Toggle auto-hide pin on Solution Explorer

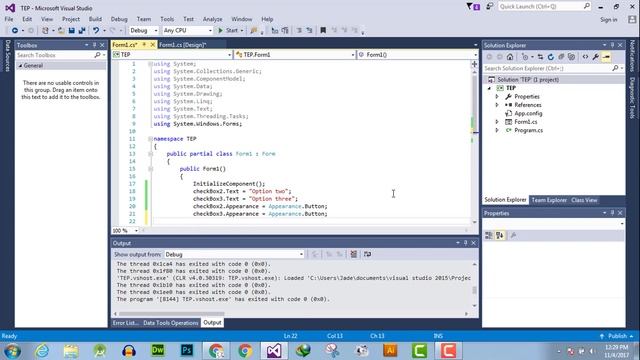pyautogui.click(x=612, y=45)
